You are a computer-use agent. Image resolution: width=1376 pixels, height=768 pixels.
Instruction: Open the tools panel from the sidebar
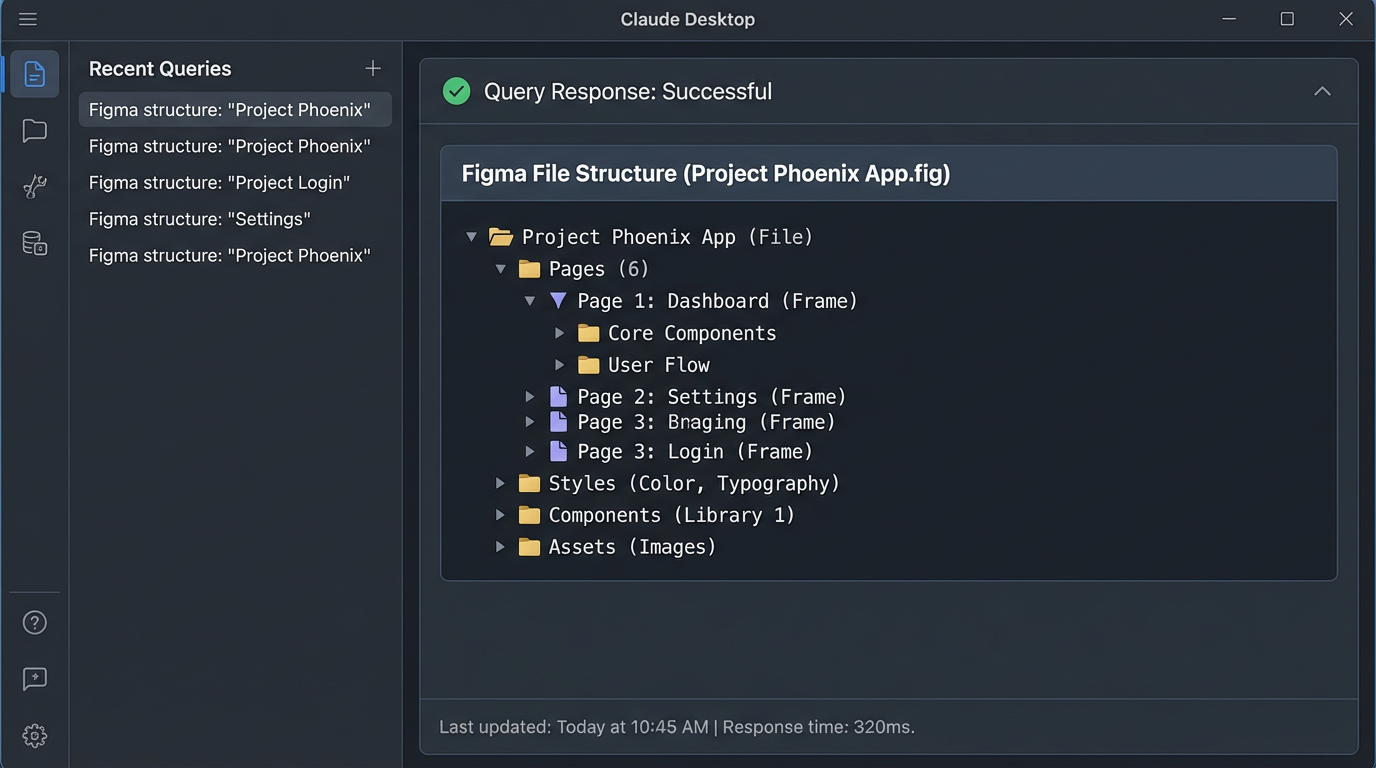(x=34, y=186)
